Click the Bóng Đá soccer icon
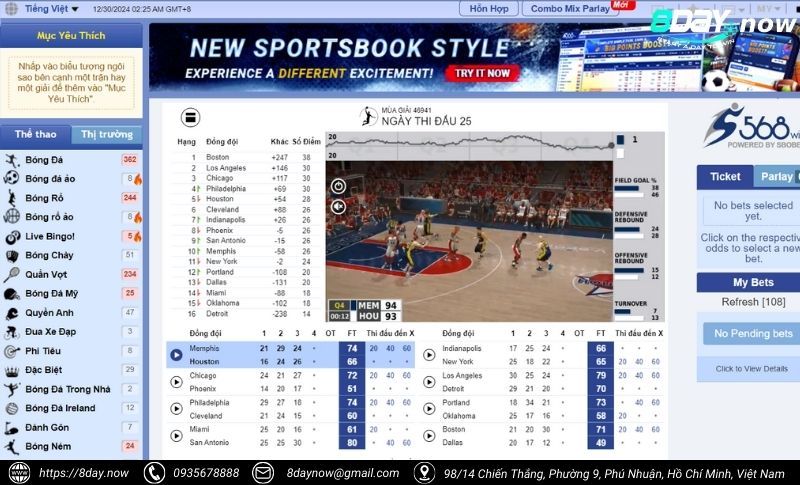Screen dimensions: 800x485 pos(11,160)
